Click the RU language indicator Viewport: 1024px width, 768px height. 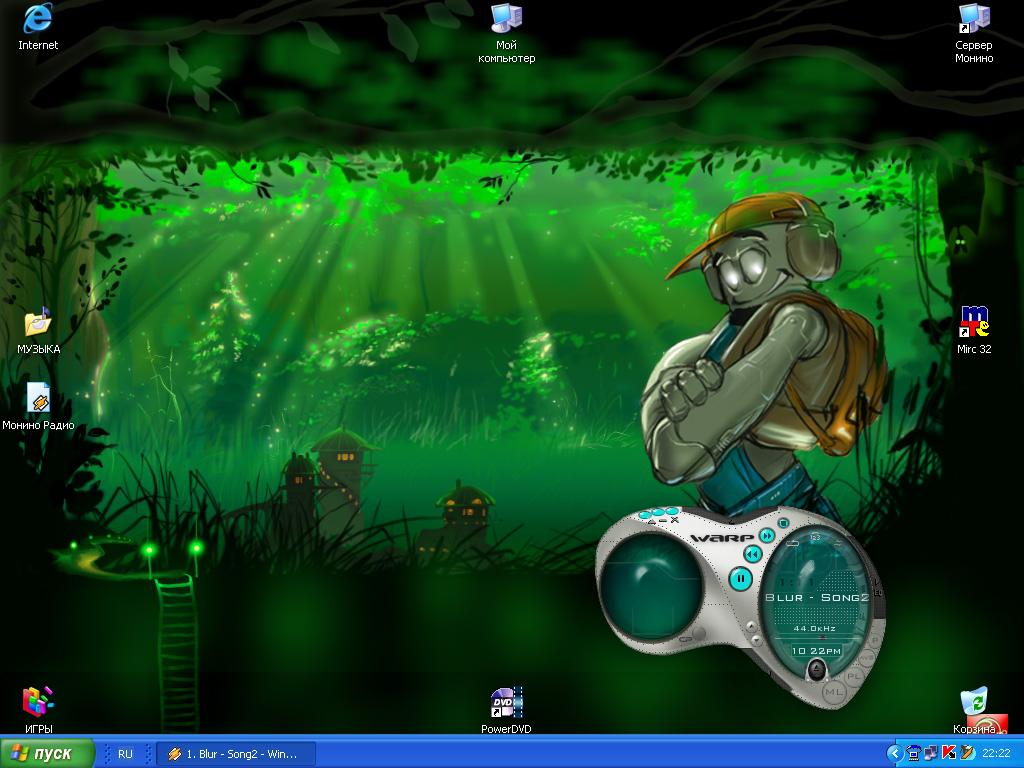coord(125,754)
